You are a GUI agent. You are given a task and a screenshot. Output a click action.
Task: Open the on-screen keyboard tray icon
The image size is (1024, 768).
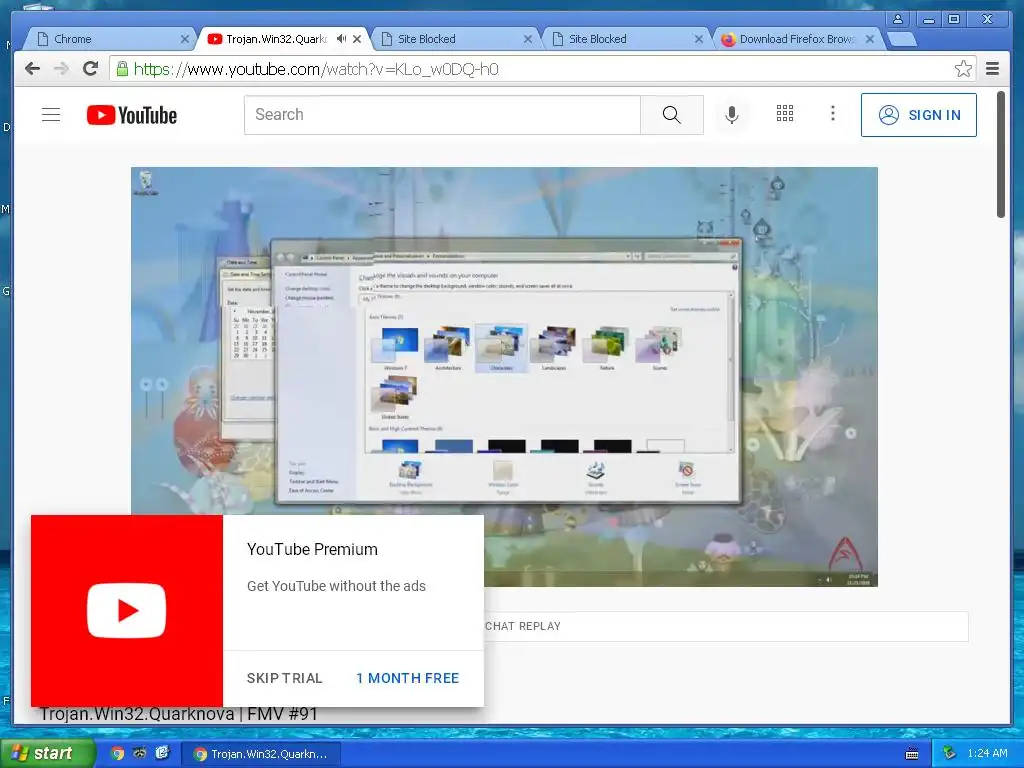click(x=912, y=754)
